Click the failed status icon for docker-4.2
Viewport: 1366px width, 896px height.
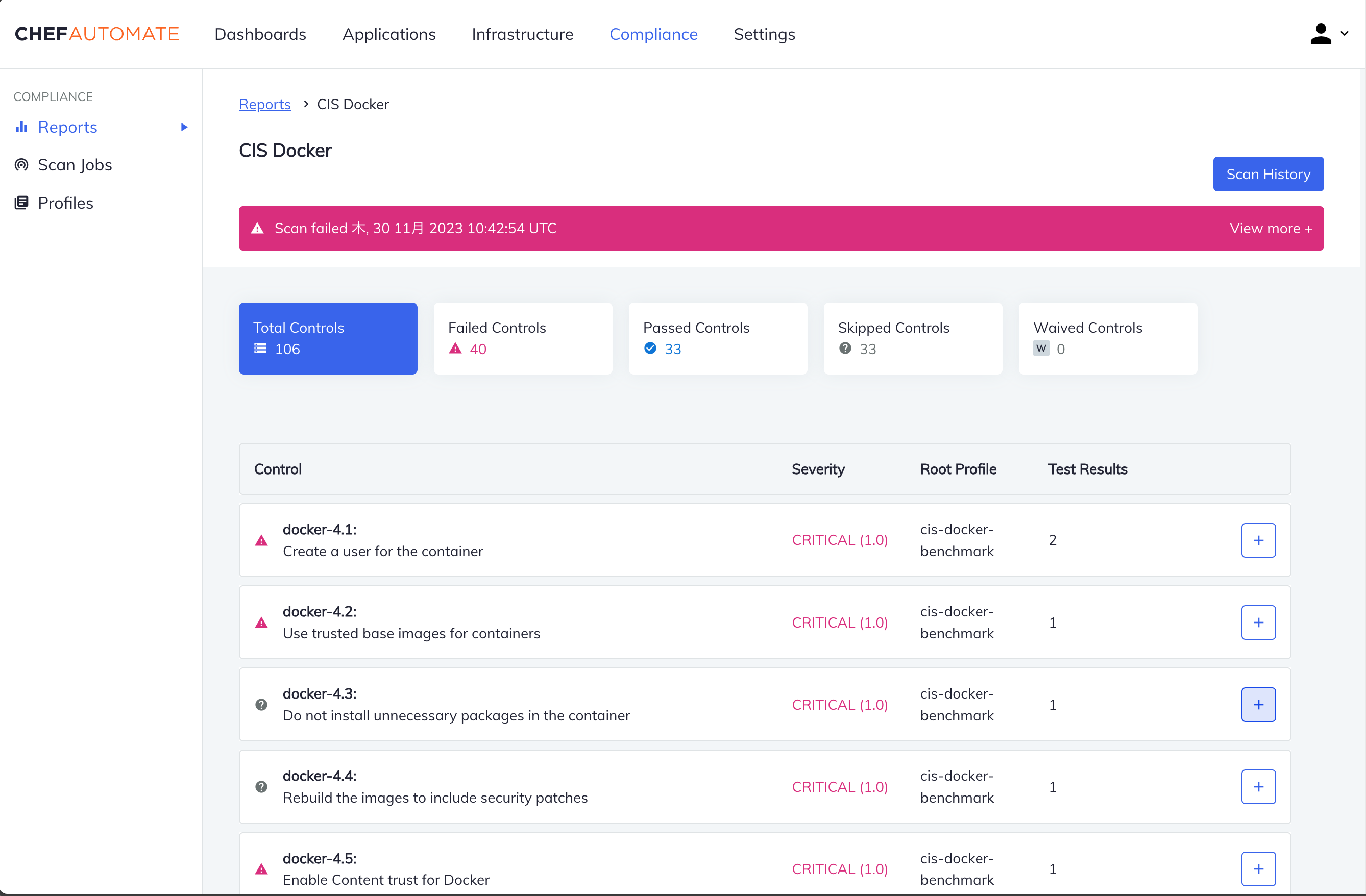click(x=262, y=623)
